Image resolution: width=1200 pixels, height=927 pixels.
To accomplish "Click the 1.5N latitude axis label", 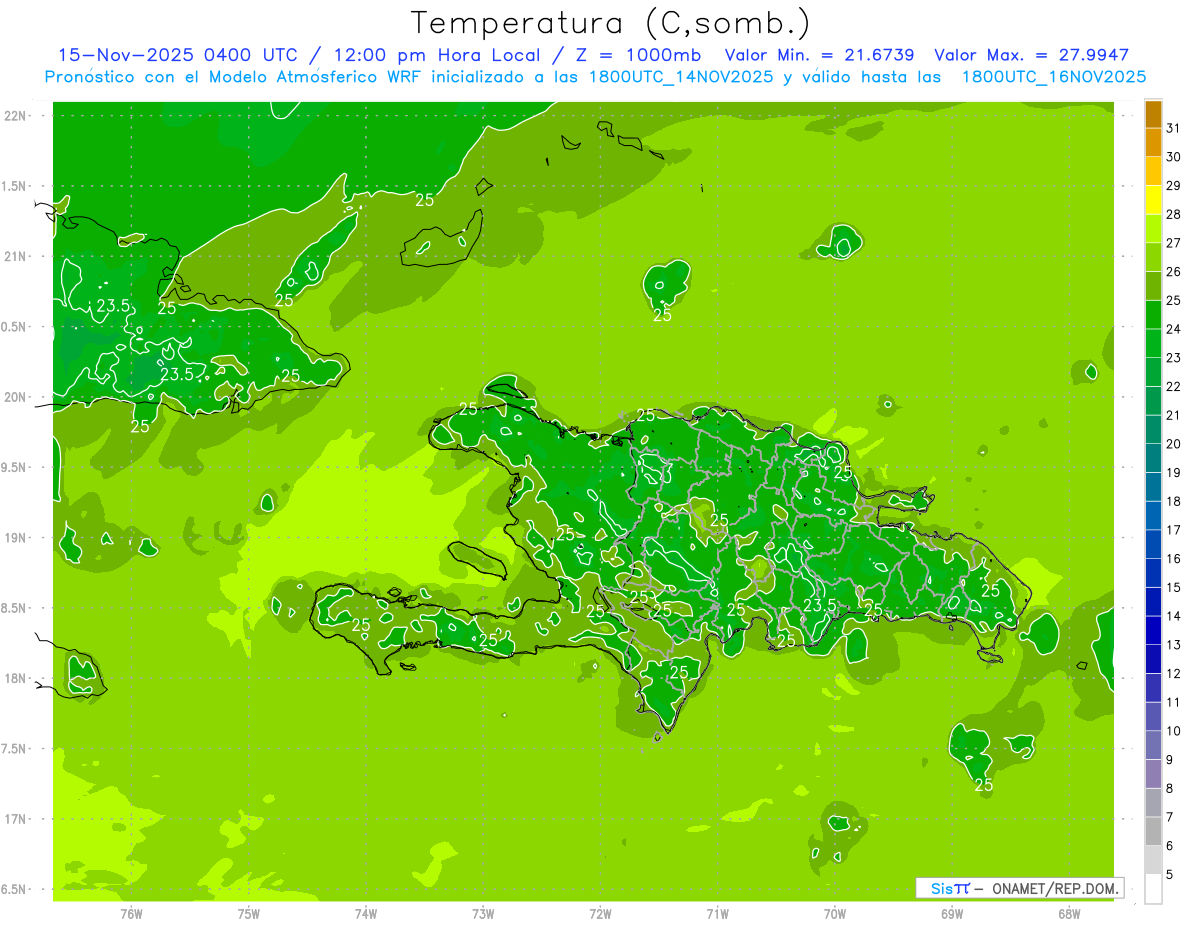I will 14,186.
